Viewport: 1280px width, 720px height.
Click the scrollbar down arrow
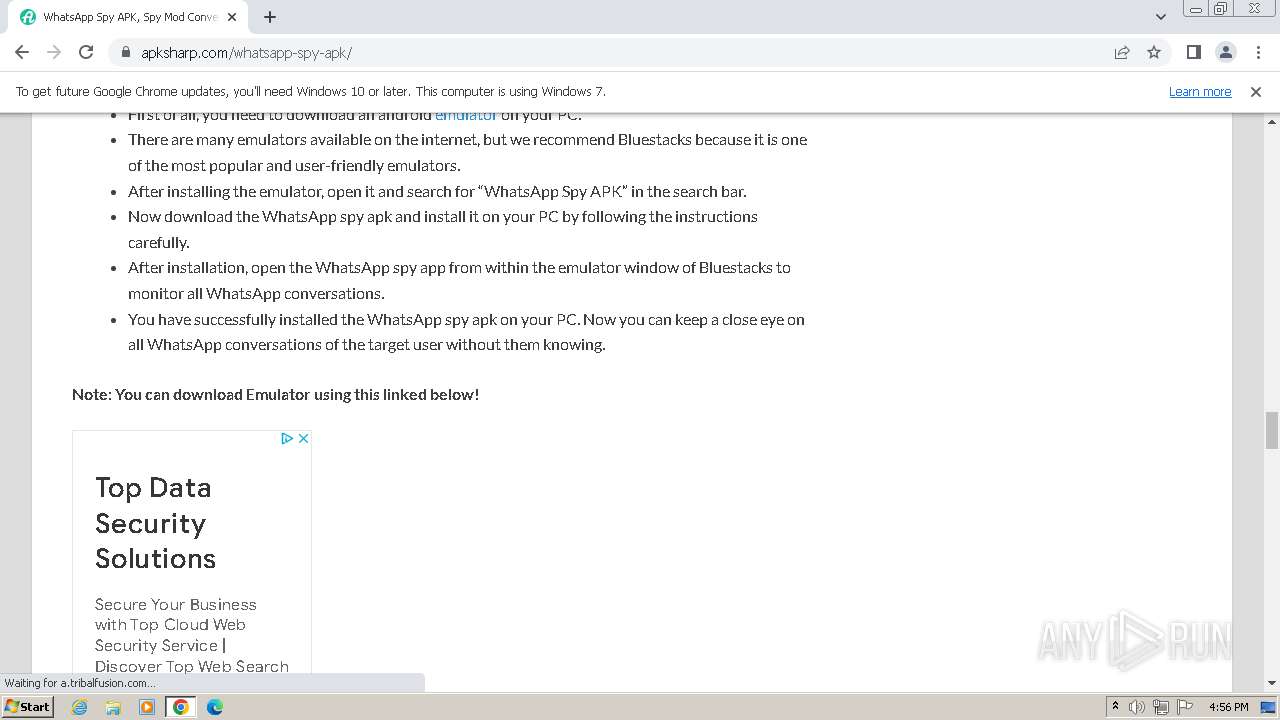click(1272, 683)
